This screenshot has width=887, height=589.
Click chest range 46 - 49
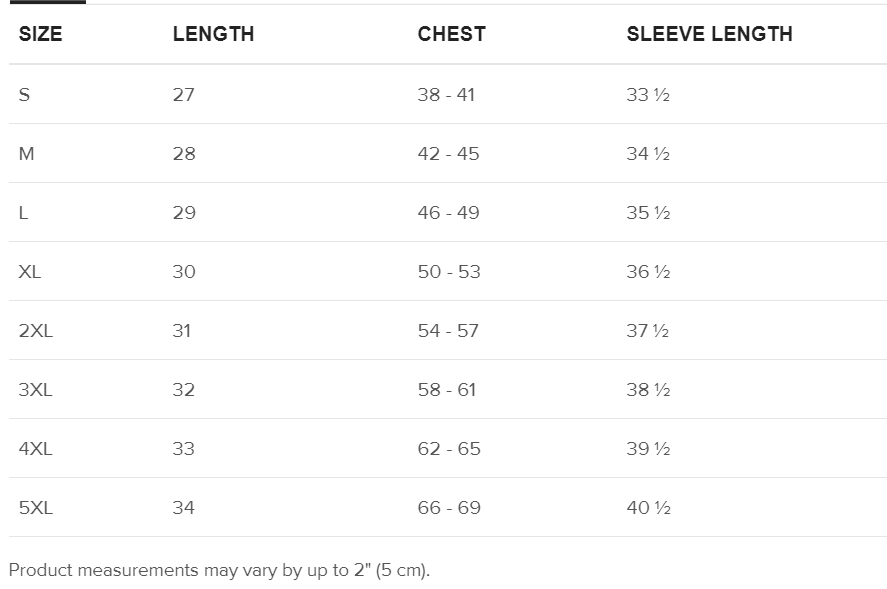coord(448,213)
